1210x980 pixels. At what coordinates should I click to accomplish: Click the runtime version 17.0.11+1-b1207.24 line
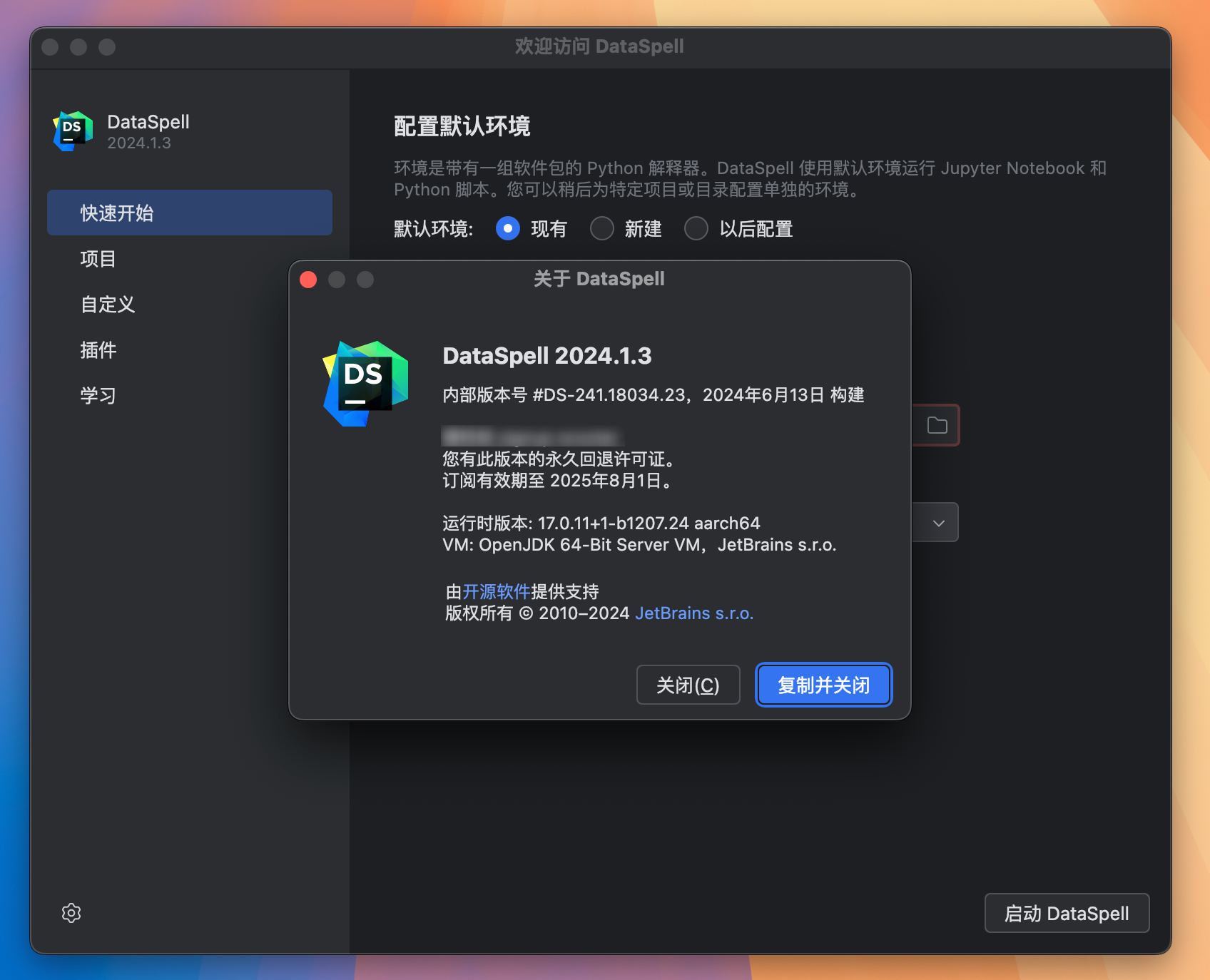click(601, 524)
